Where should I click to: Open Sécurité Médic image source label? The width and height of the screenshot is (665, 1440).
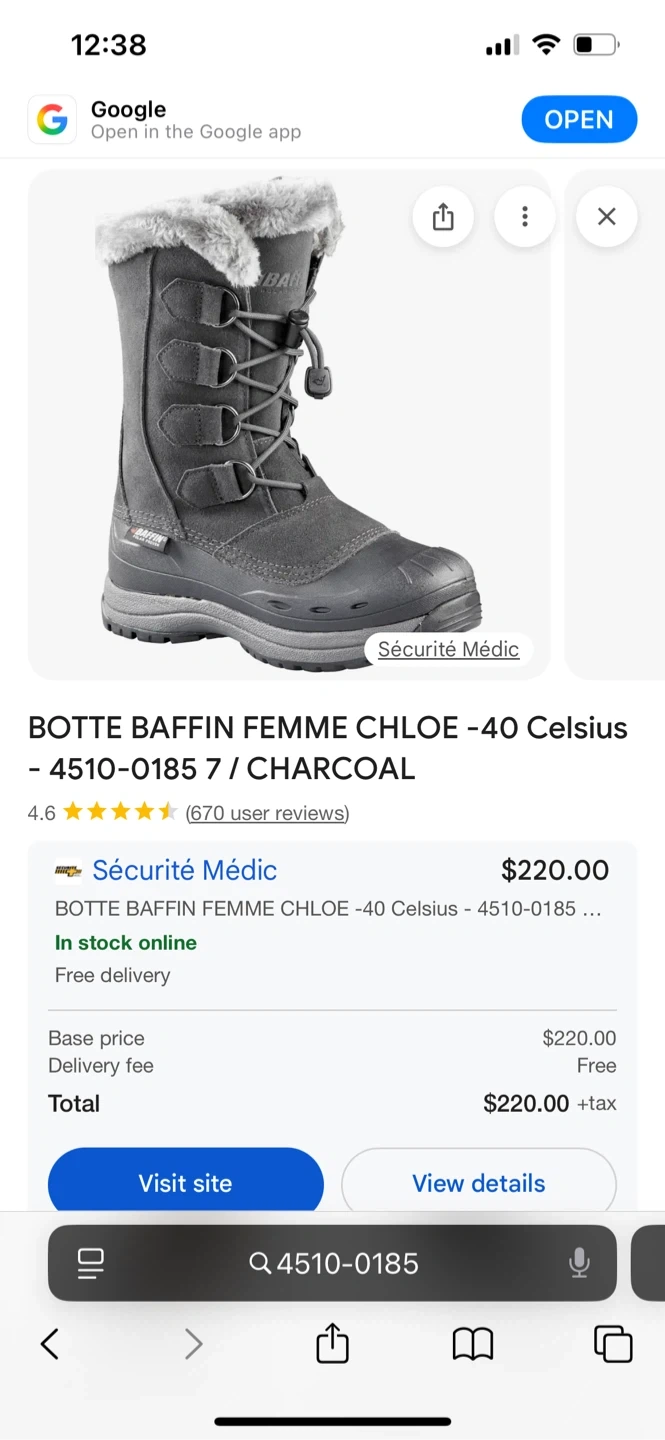pyautogui.click(x=448, y=649)
